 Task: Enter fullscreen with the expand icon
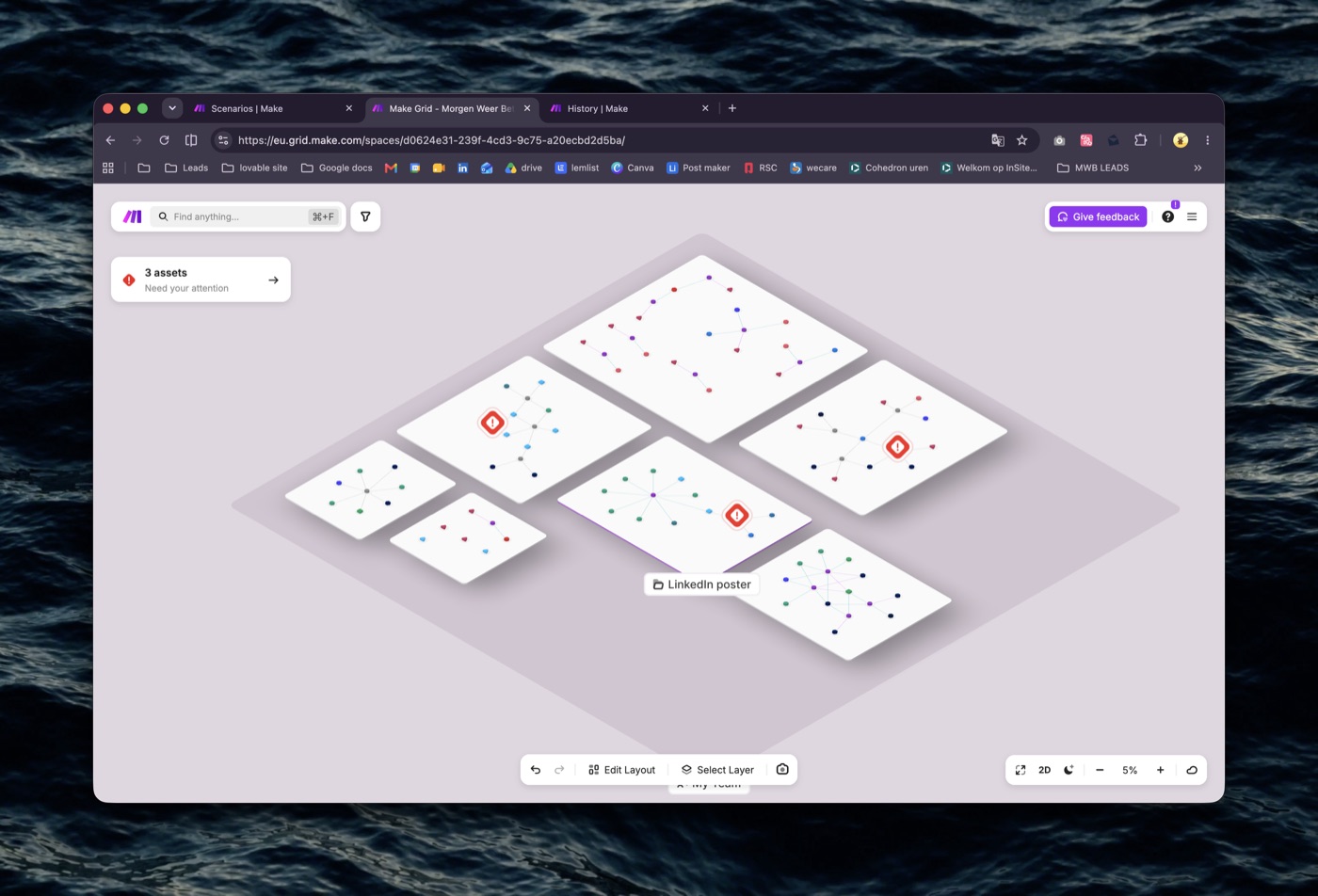pyautogui.click(x=1021, y=770)
